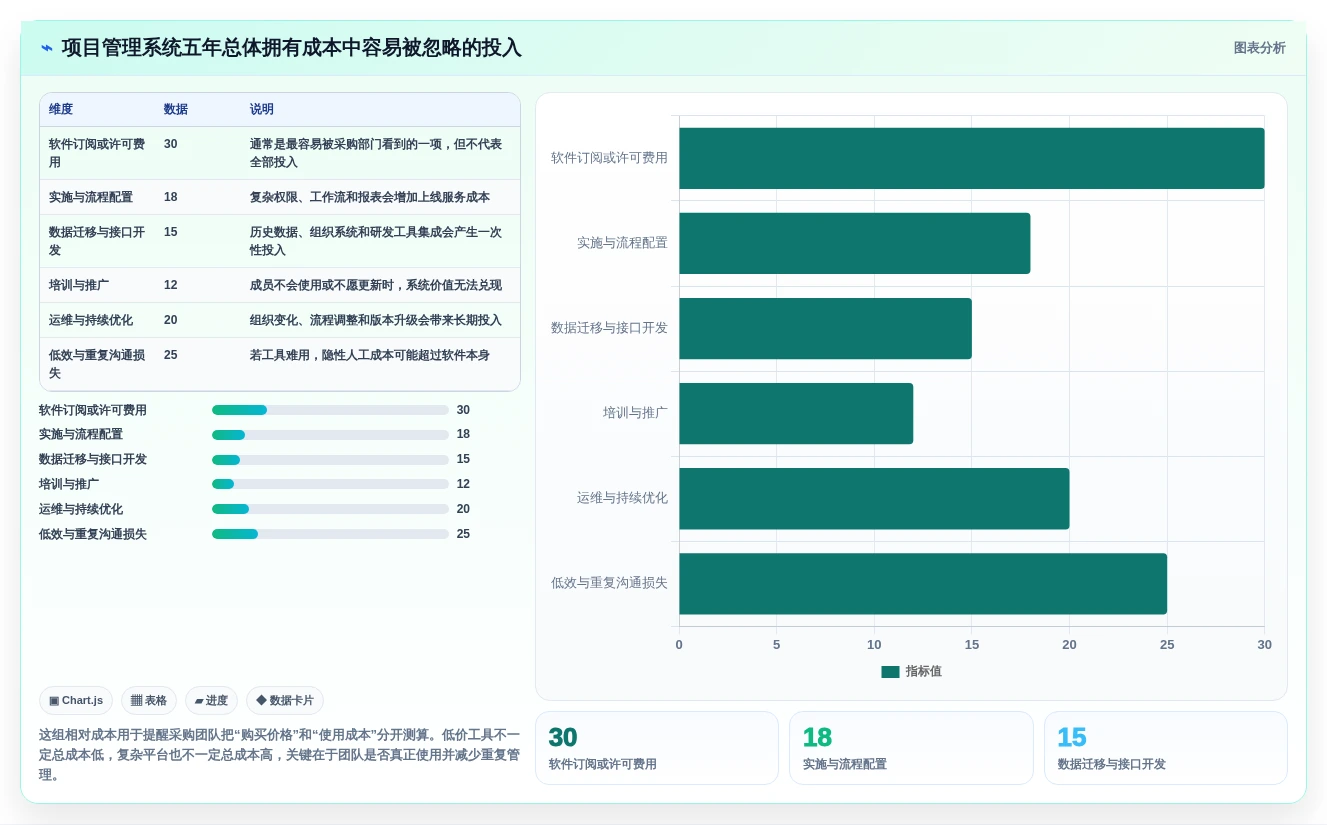Click the lightning icon beside the title
Screen dimensions: 1327x825
[x=47, y=48]
